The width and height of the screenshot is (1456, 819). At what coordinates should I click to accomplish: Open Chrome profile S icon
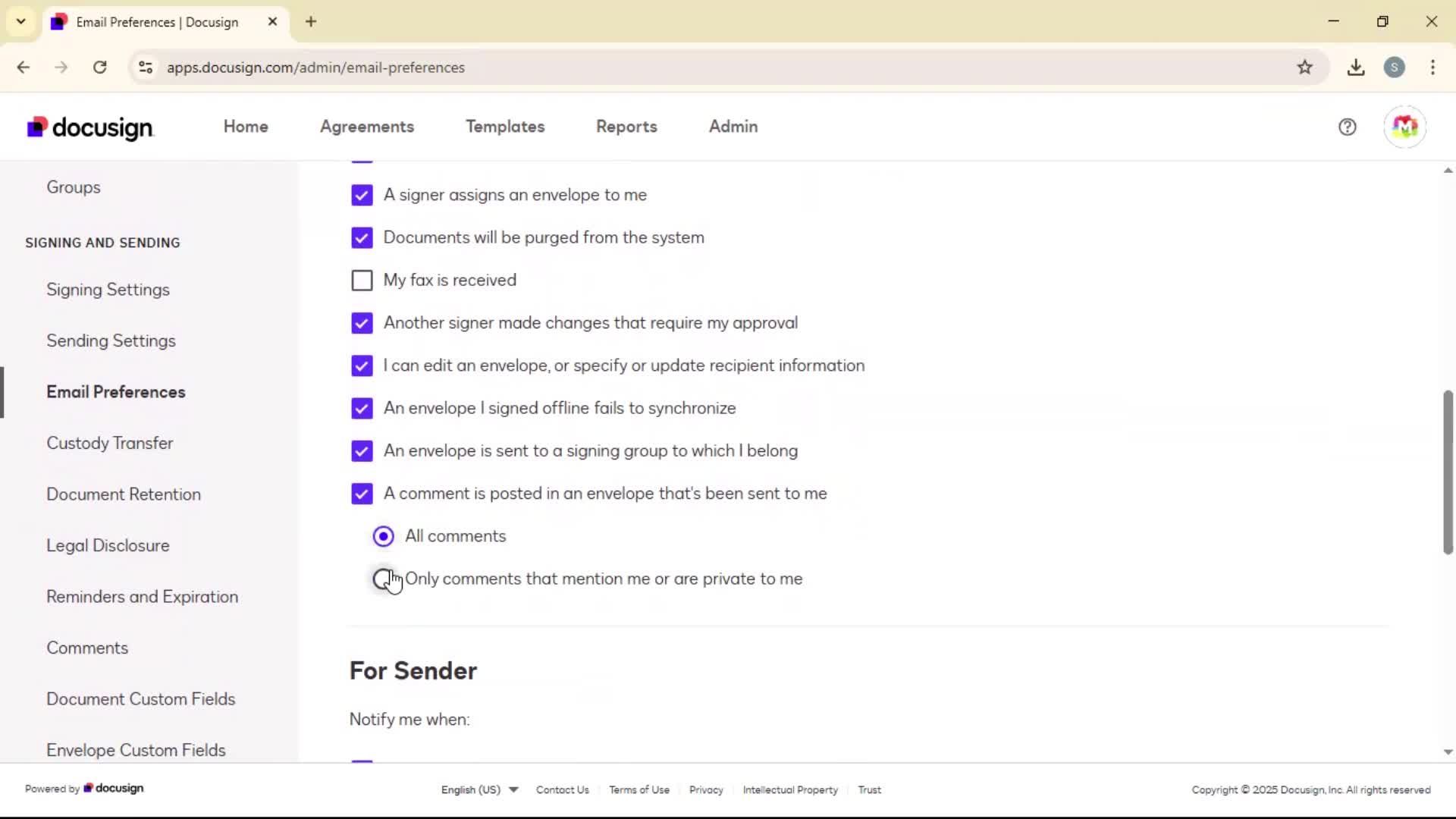pyautogui.click(x=1394, y=67)
